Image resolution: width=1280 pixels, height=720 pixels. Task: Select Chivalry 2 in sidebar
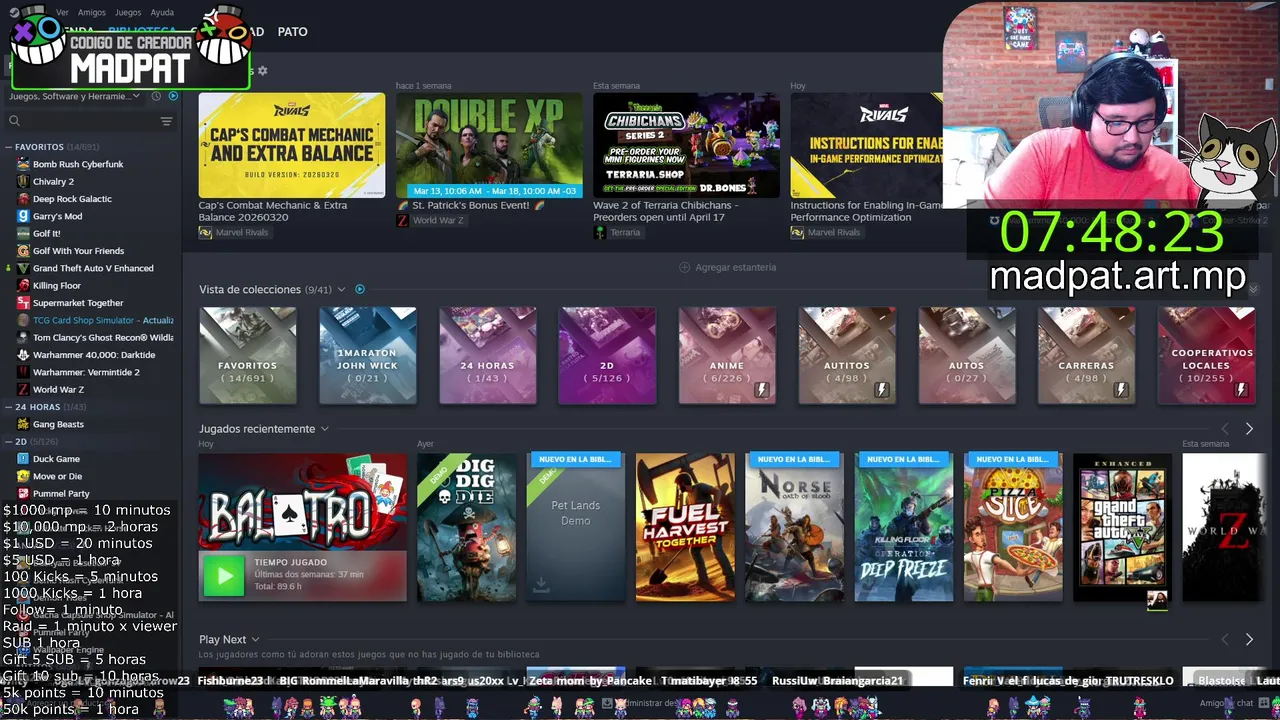[53, 181]
